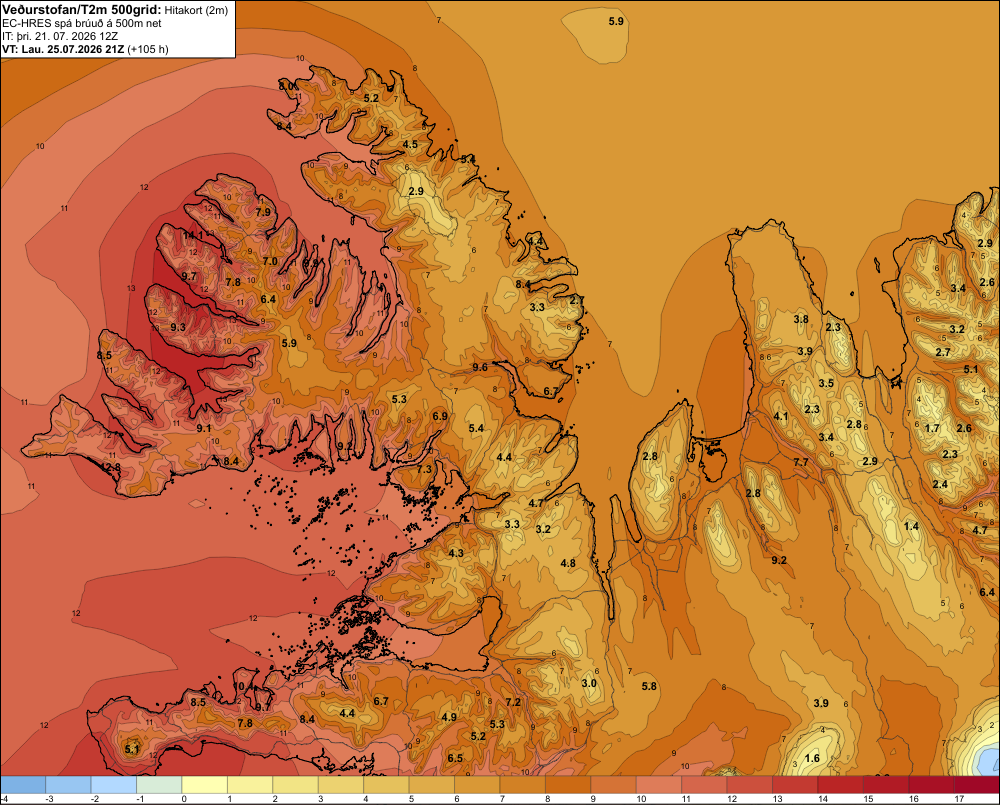Click the valid time 'VT: Lau. 25.07.2026 21Z'

(63, 49)
